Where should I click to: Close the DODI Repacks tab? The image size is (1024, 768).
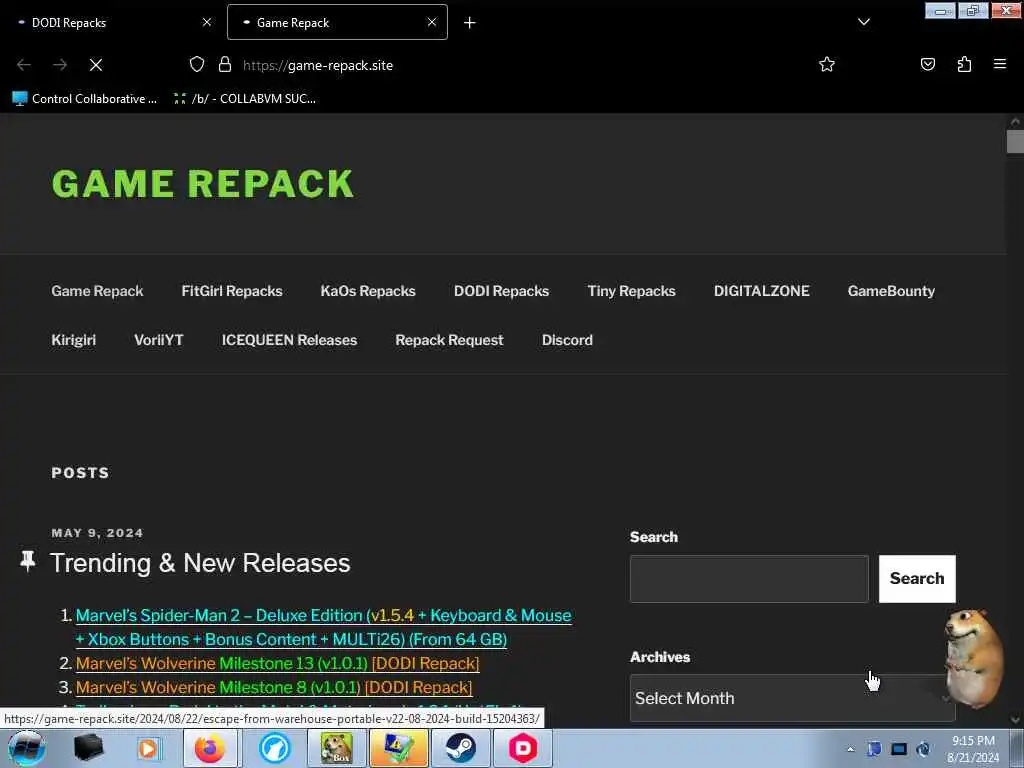pyautogui.click(x=206, y=22)
